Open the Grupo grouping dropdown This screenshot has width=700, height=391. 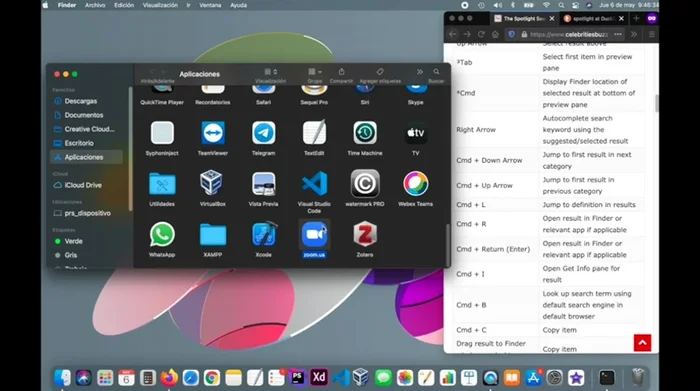(315, 72)
